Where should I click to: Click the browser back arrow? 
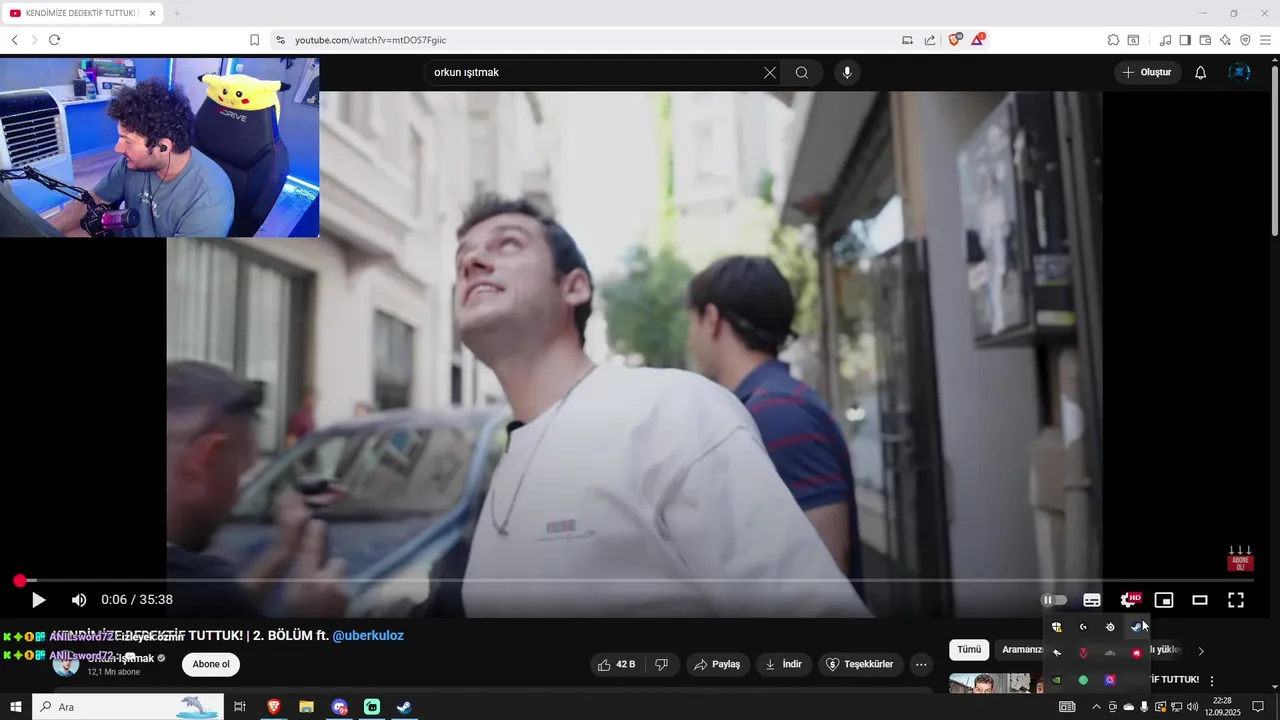pos(14,40)
